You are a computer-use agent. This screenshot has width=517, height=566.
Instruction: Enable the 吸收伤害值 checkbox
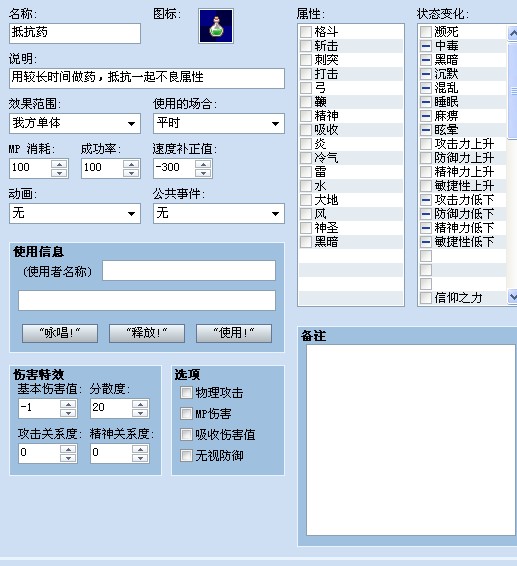[186, 434]
